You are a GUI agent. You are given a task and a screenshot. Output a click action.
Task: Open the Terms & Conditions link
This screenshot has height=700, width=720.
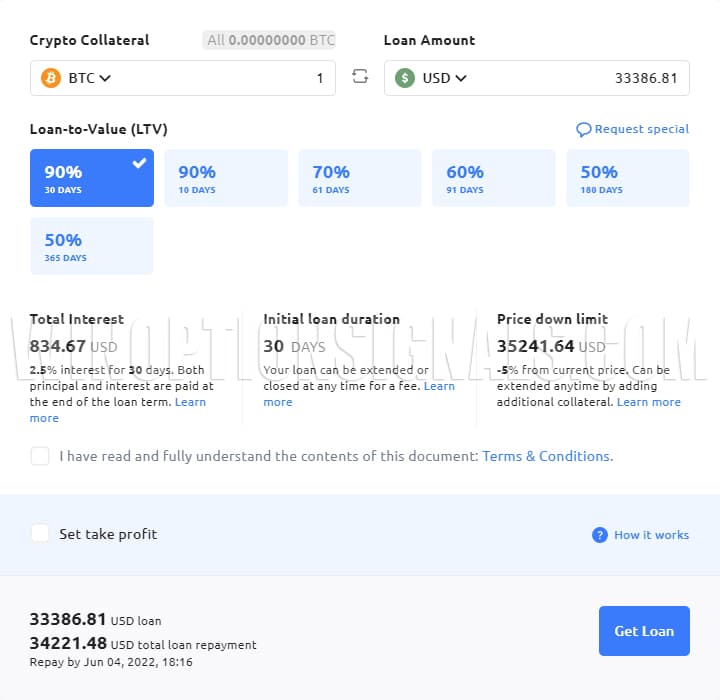pos(546,456)
